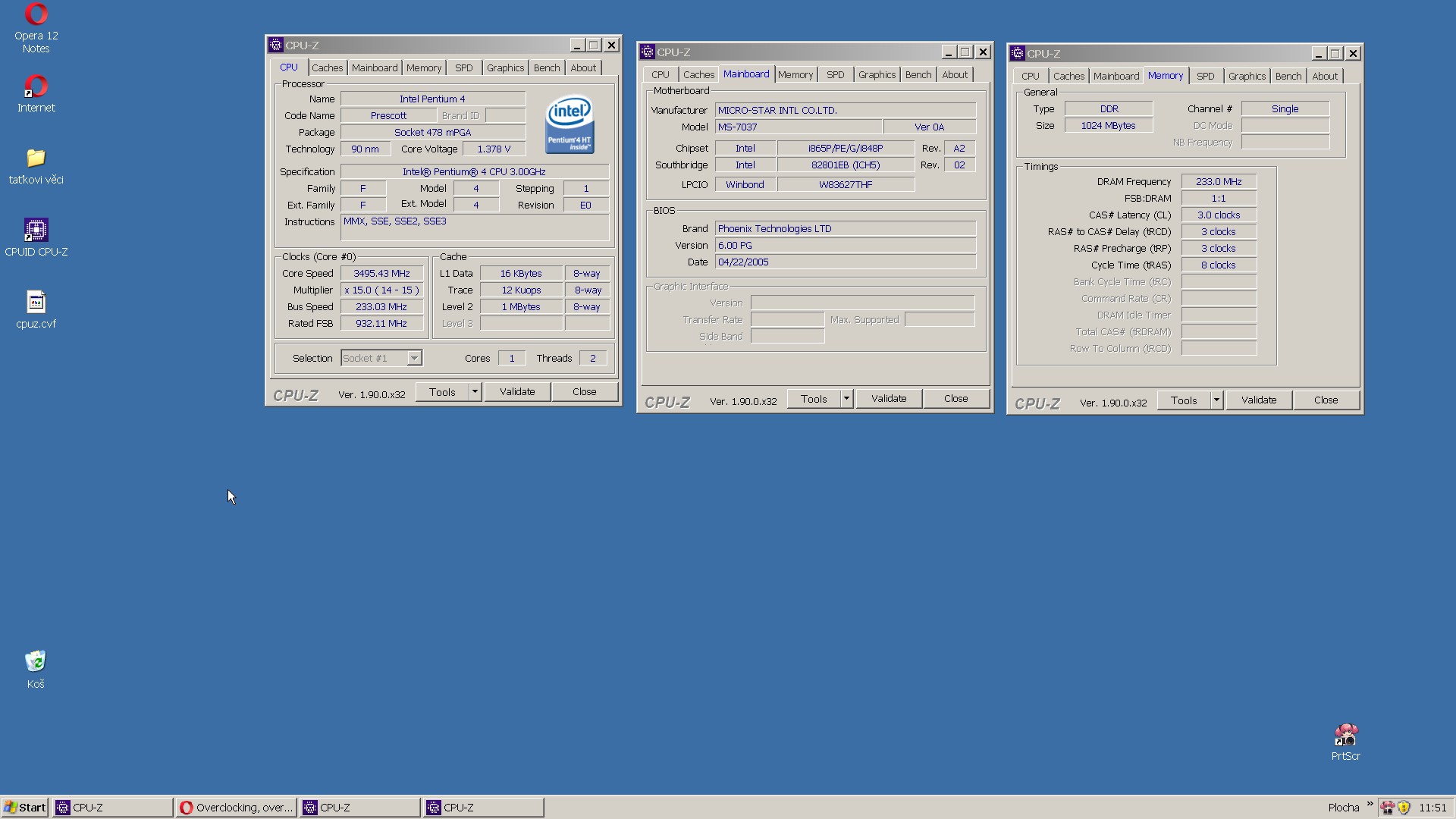Show hidden Plocha toolbar items chevron
Image resolution: width=1456 pixels, height=819 pixels.
tap(1370, 805)
